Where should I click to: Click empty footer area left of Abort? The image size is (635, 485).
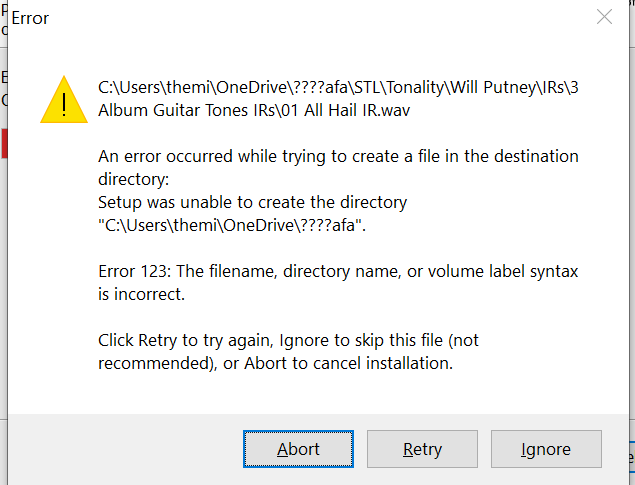120,449
